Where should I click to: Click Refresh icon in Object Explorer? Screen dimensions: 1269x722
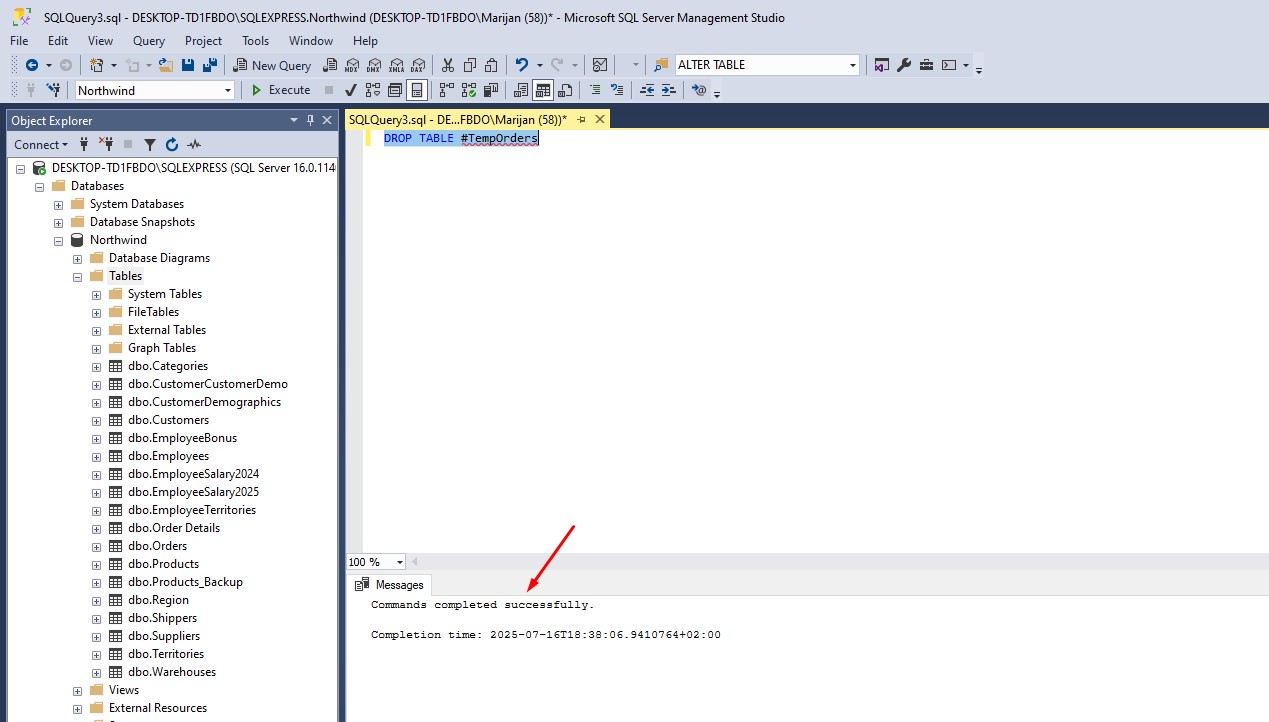click(172, 145)
